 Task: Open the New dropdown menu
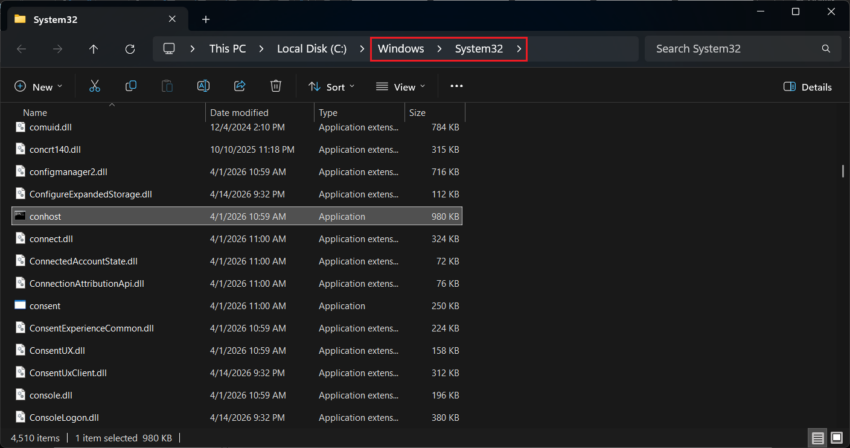[x=38, y=87]
